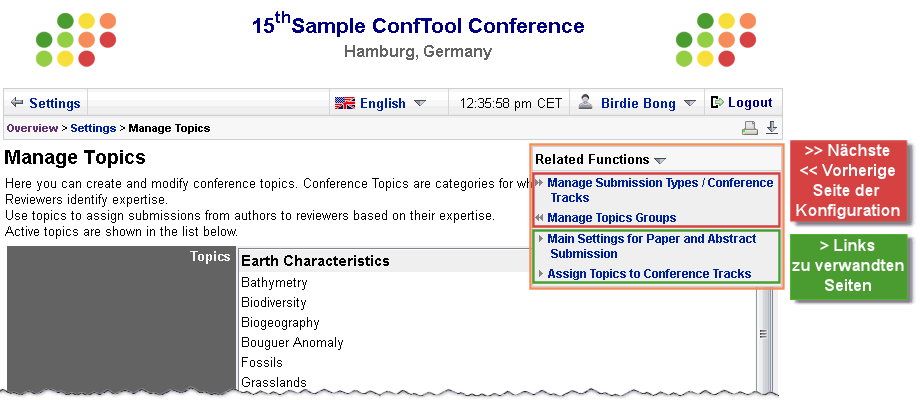Viewport: 920px width, 400px height.
Task: Click the print page icon
Action: [x=750, y=128]
